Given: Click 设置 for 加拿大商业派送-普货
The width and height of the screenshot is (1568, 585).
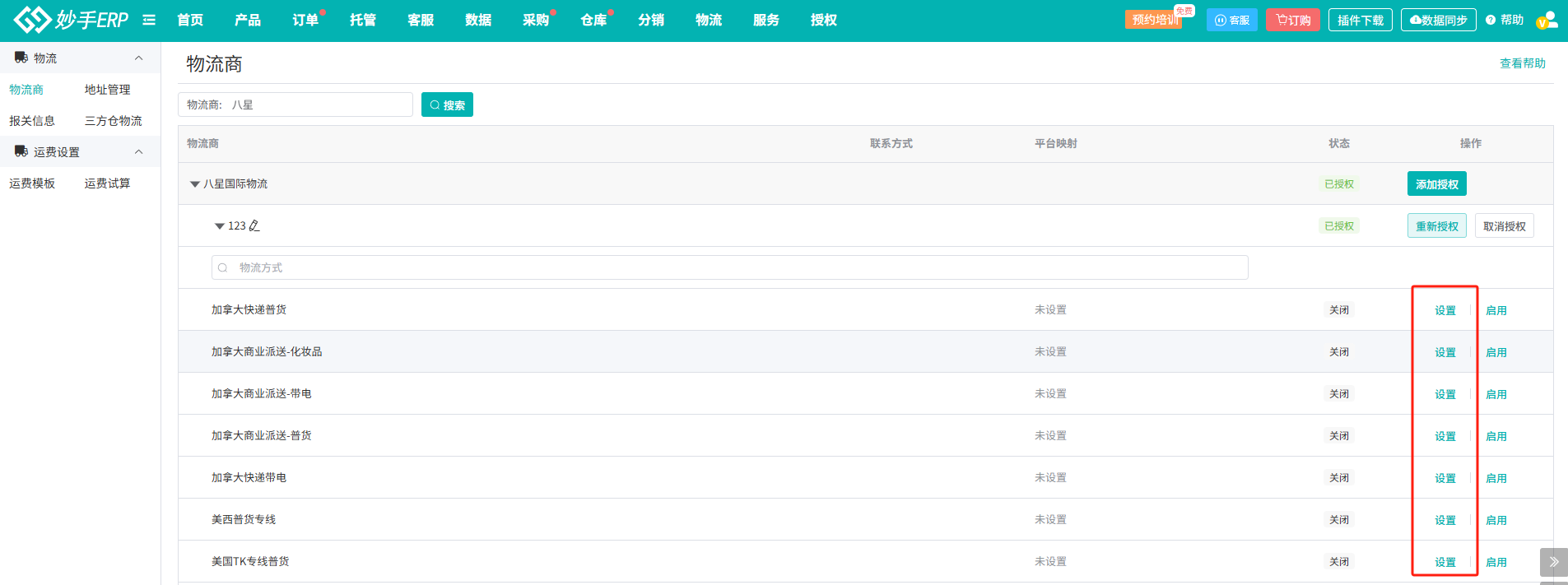Looking at the screenshot, I should [x=1445, y=436].
